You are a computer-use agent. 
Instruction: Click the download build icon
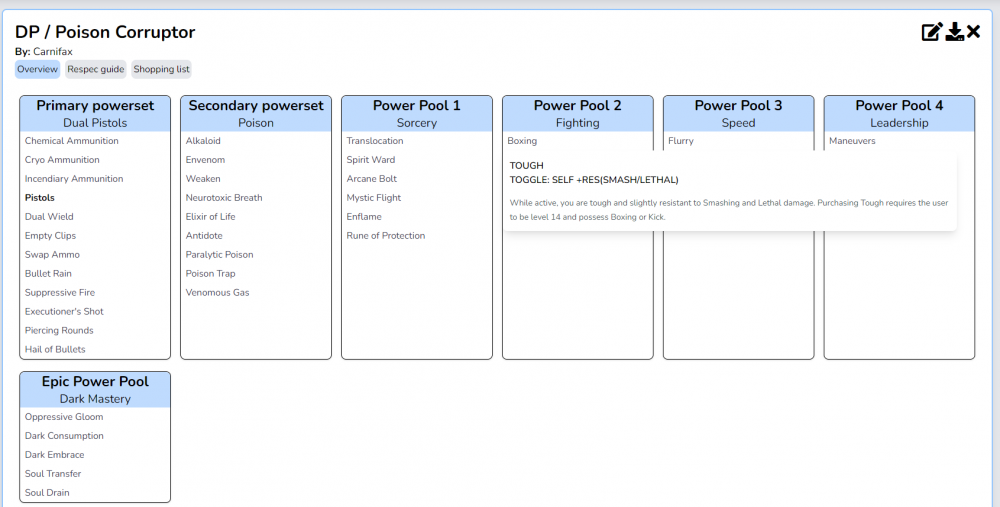(955, 32)
